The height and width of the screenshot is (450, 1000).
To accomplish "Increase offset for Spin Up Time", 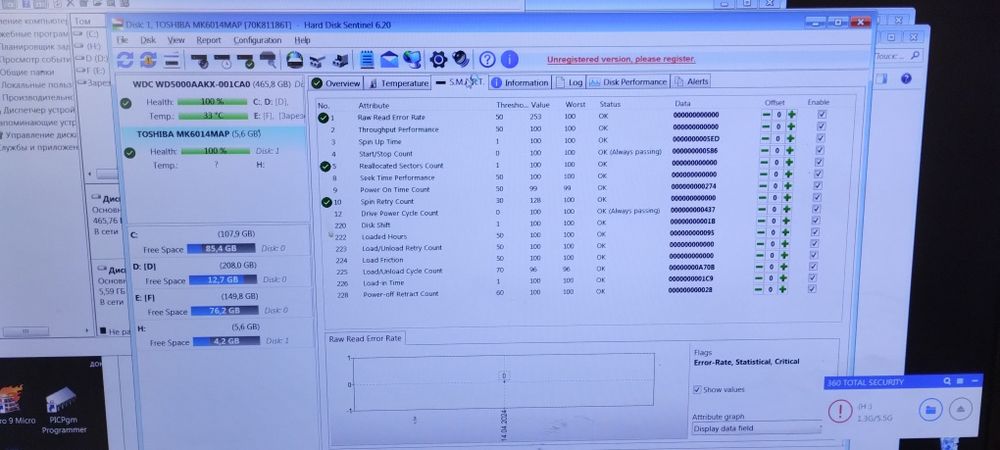I will 790,138.
